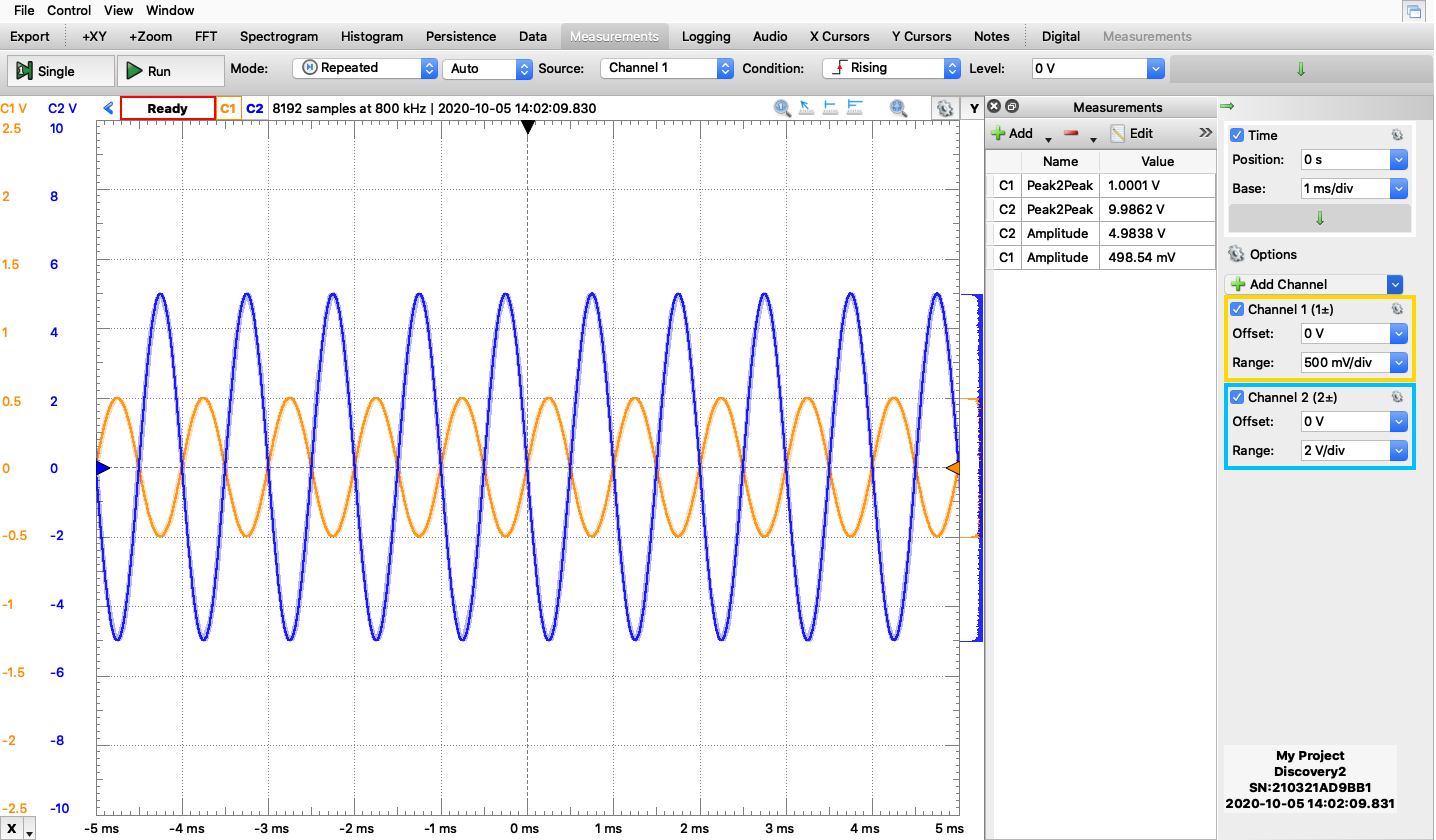Open the Control menu
The width and height of the screenshot is (1436, 840).
pos(69,10)
